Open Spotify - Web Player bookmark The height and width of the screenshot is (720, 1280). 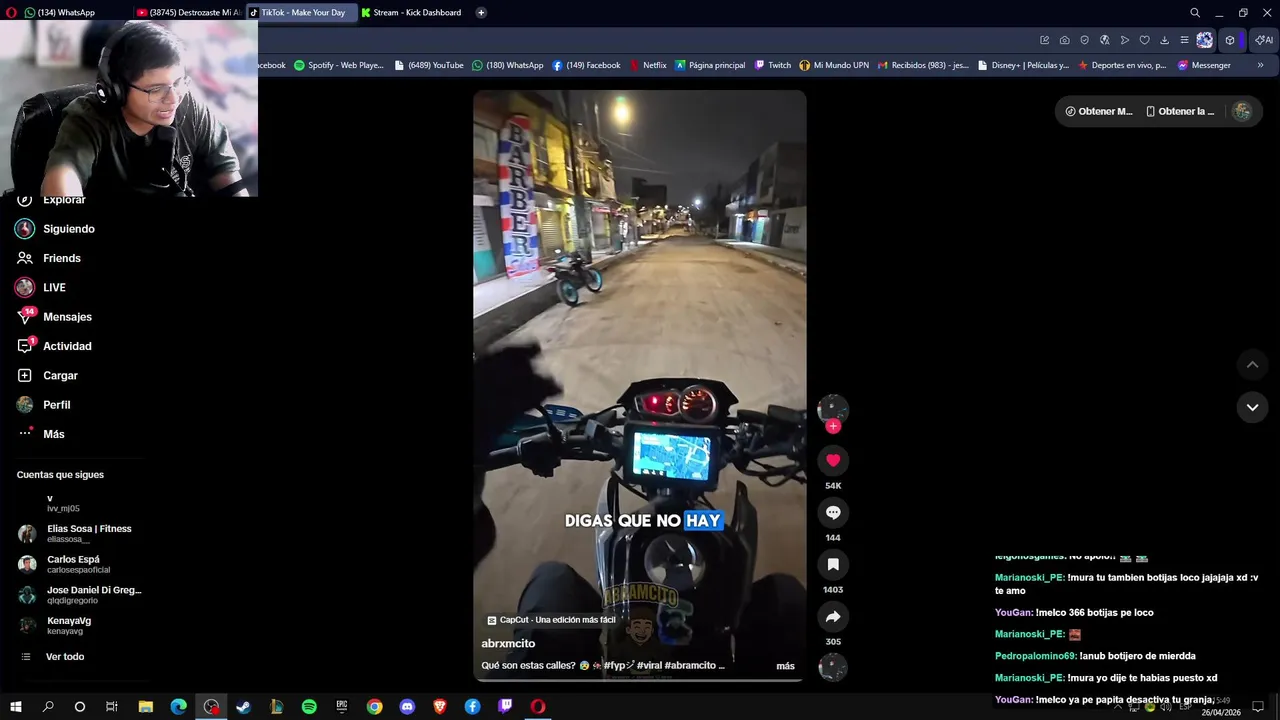(x=339, y=65)
